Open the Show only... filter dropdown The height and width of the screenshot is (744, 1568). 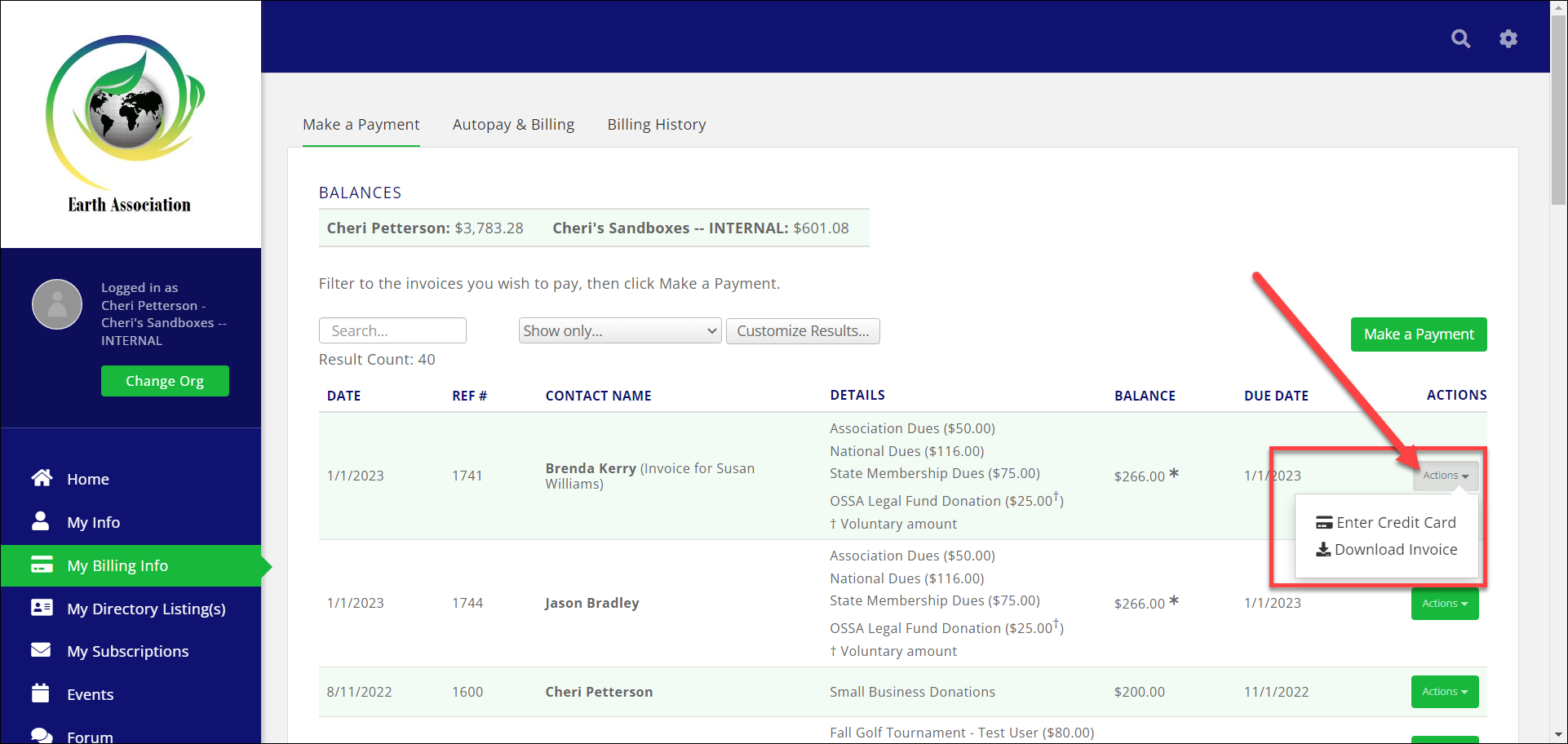[618, 330]
